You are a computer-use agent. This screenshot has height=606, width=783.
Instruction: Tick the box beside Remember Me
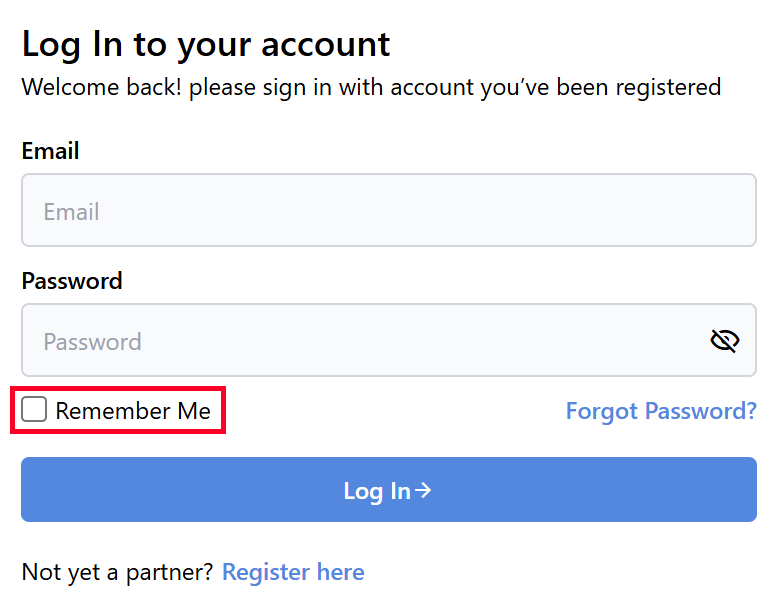(35, 410)
